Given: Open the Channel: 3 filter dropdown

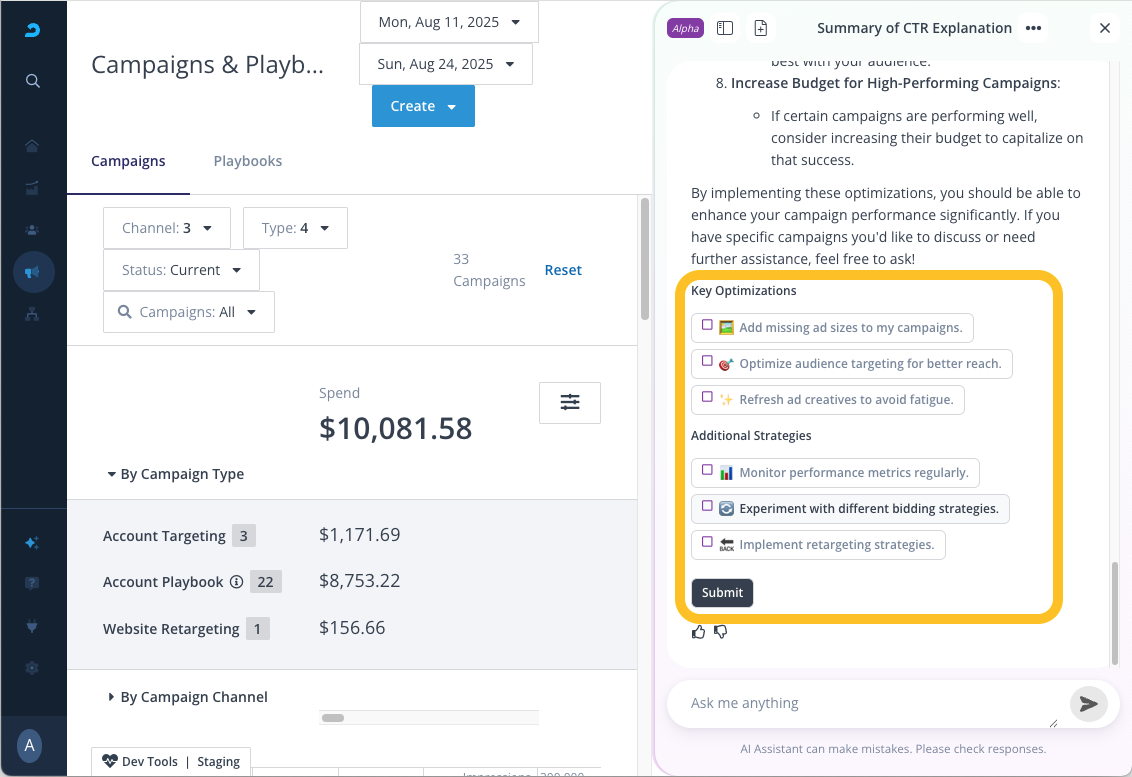Looking at the screenshot, I should click(167, 228).
